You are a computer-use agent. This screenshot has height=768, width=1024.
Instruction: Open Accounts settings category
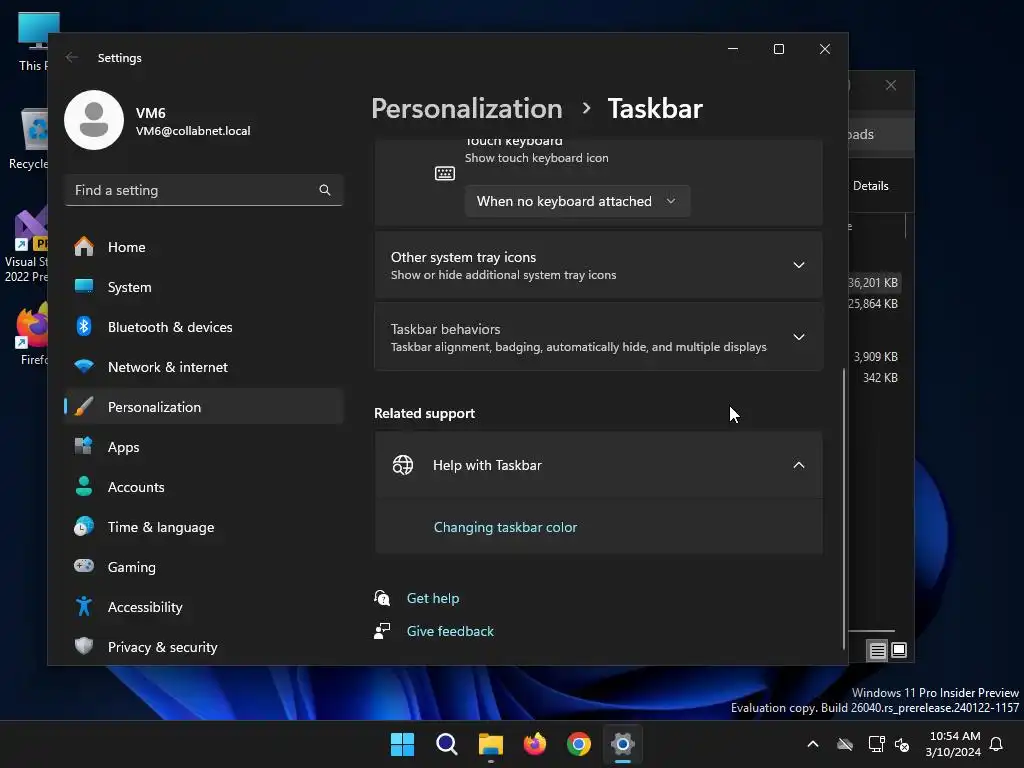click(x=204, y=487)
